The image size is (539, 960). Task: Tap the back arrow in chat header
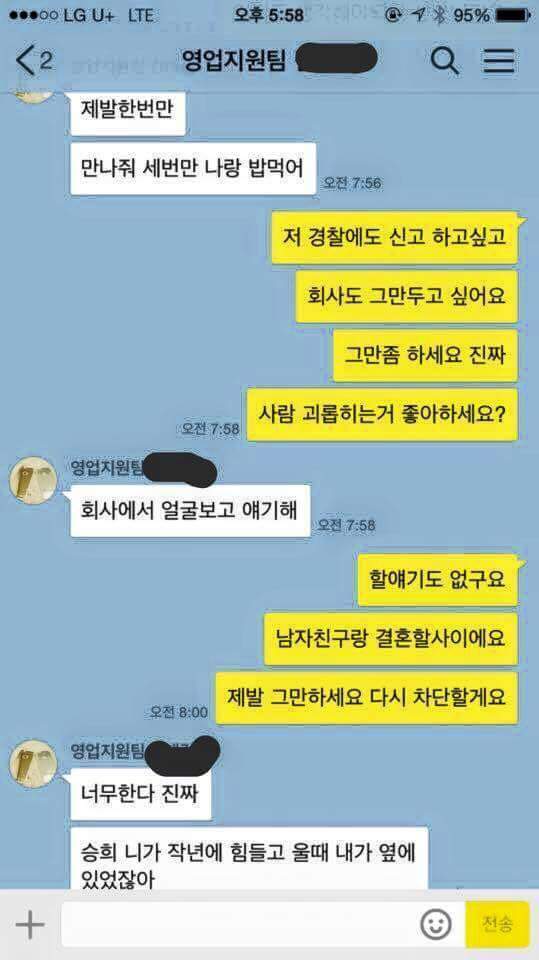pyautogui.click(x=26, y=61)
